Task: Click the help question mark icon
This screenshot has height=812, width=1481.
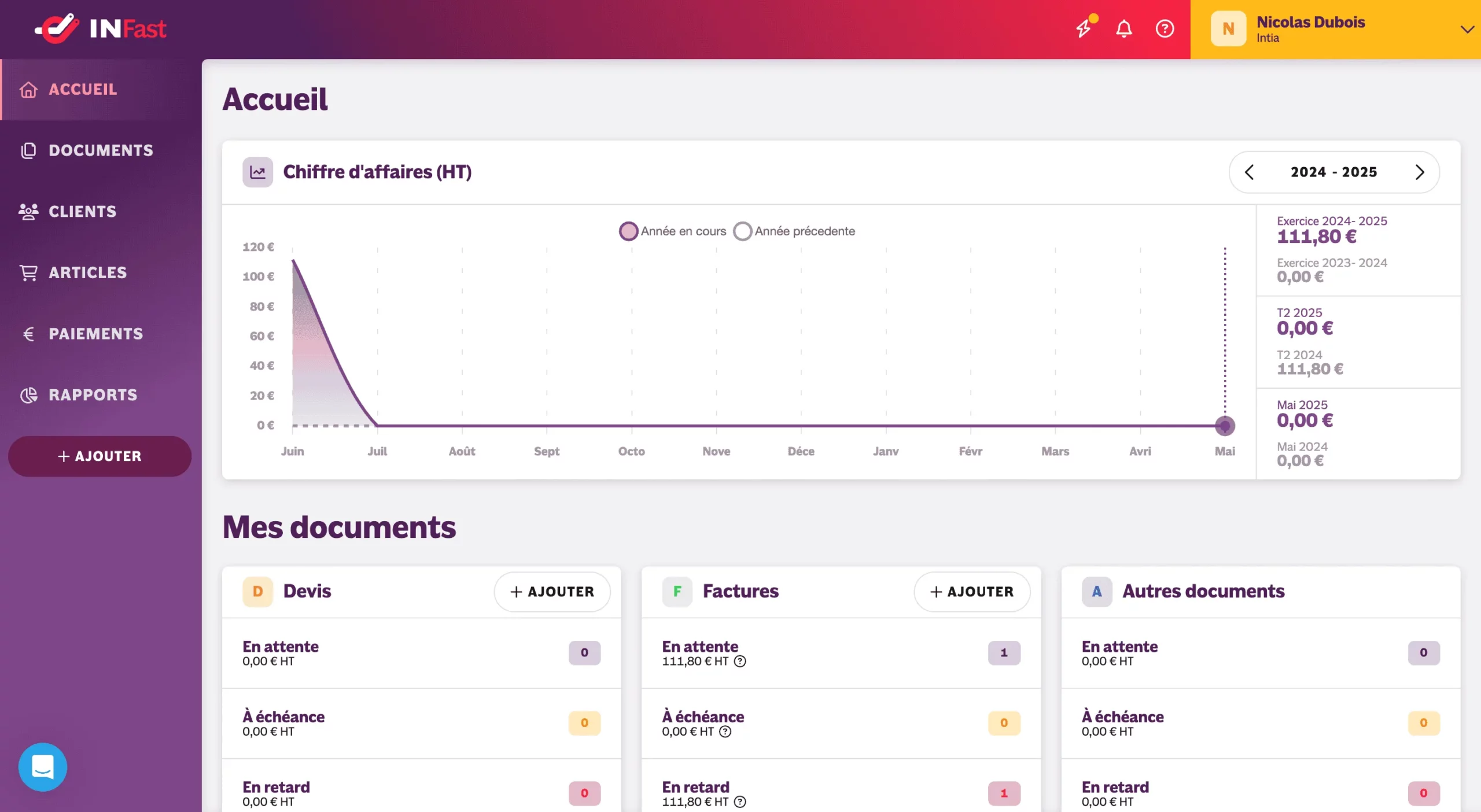Action: click(1165, 28)
